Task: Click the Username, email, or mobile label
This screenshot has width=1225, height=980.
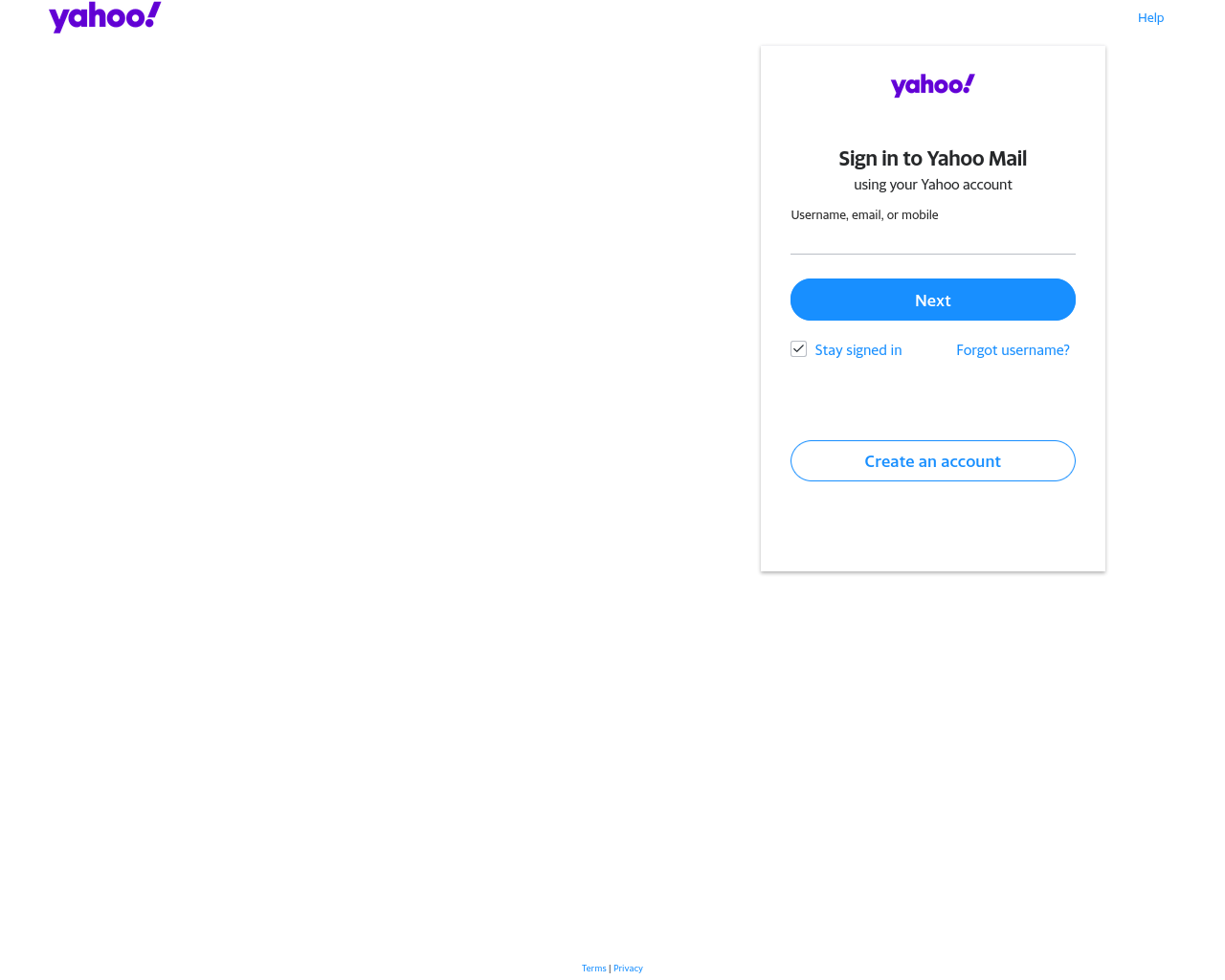Action: coord(864,214)
